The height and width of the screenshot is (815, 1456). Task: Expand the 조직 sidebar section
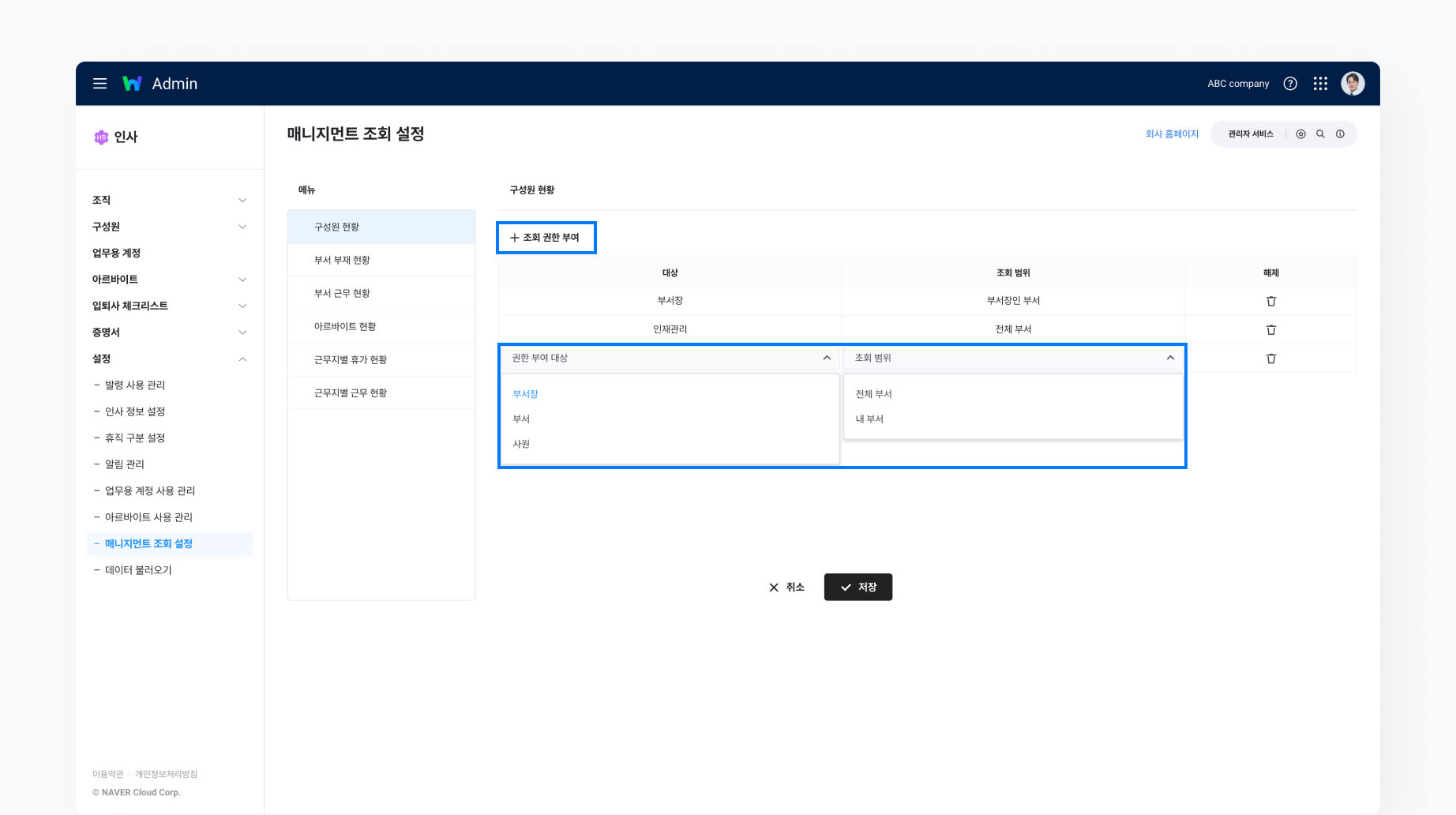tap(242, 201)
